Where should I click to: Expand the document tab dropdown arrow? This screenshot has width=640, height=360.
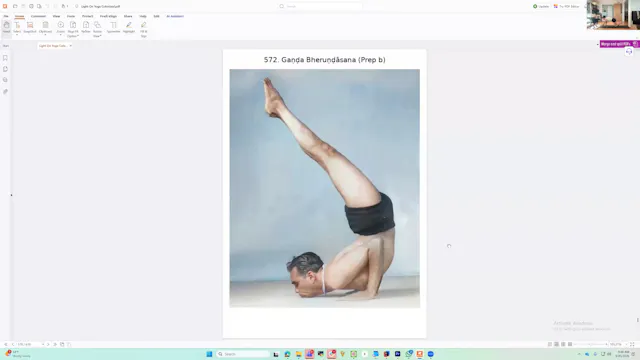[71, 46]
